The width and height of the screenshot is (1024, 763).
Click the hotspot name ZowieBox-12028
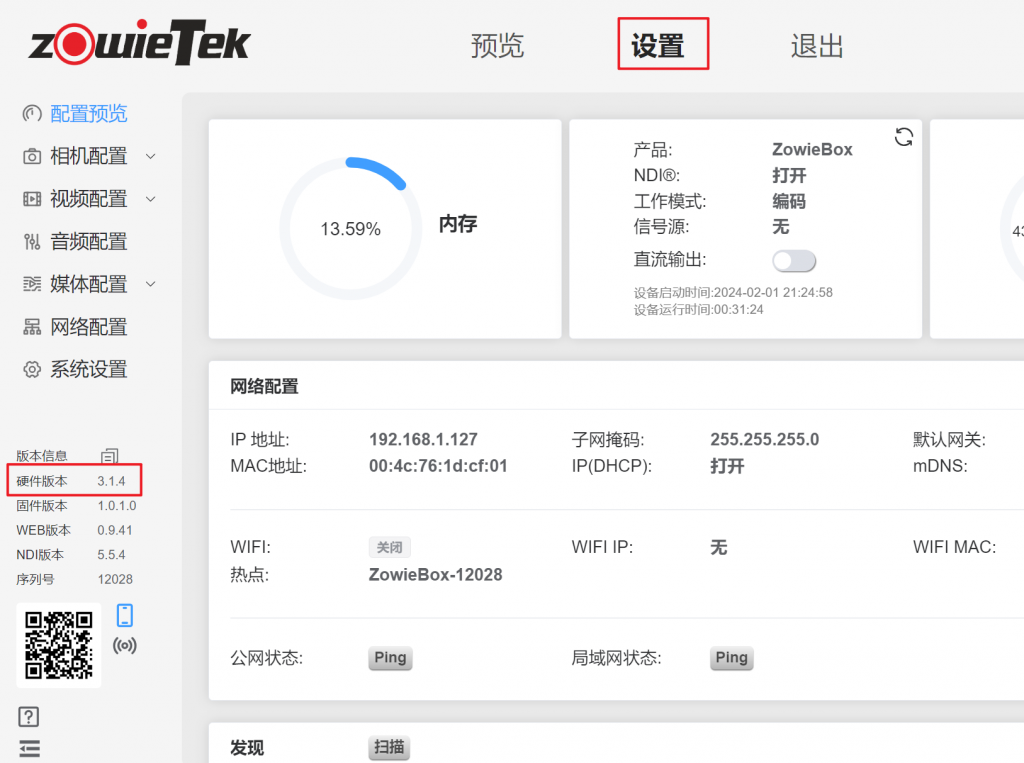pos(436,575)
